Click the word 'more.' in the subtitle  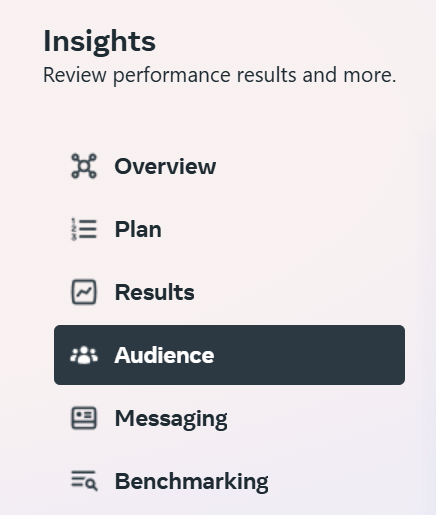pyautogui.click(x=370, y=75)
